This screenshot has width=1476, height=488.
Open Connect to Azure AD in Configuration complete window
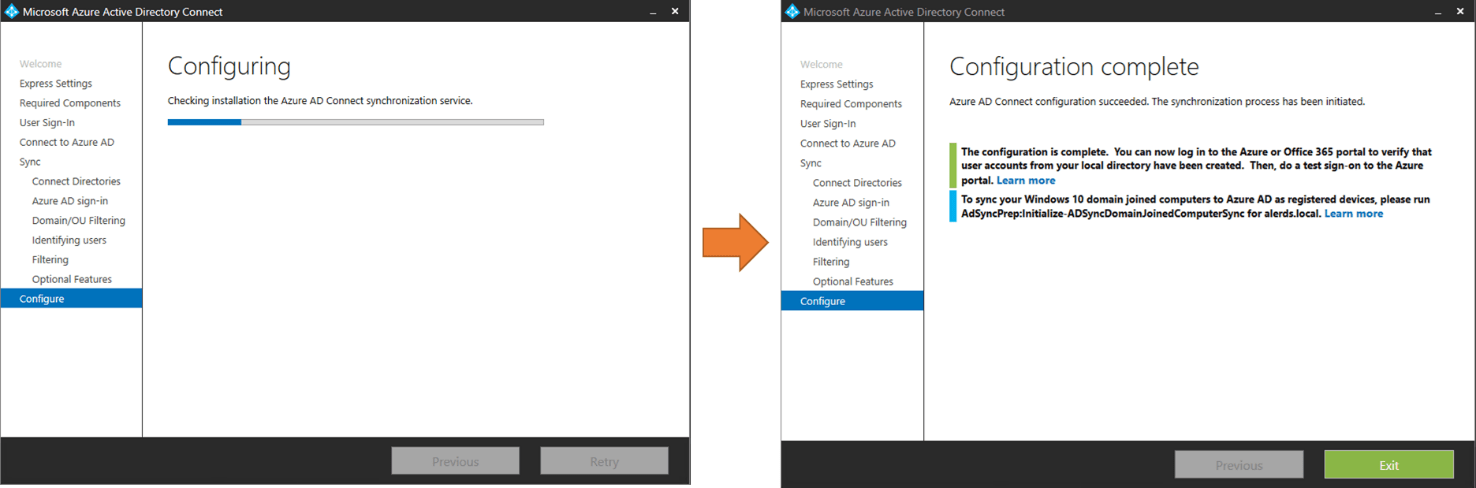pos(848,143)
